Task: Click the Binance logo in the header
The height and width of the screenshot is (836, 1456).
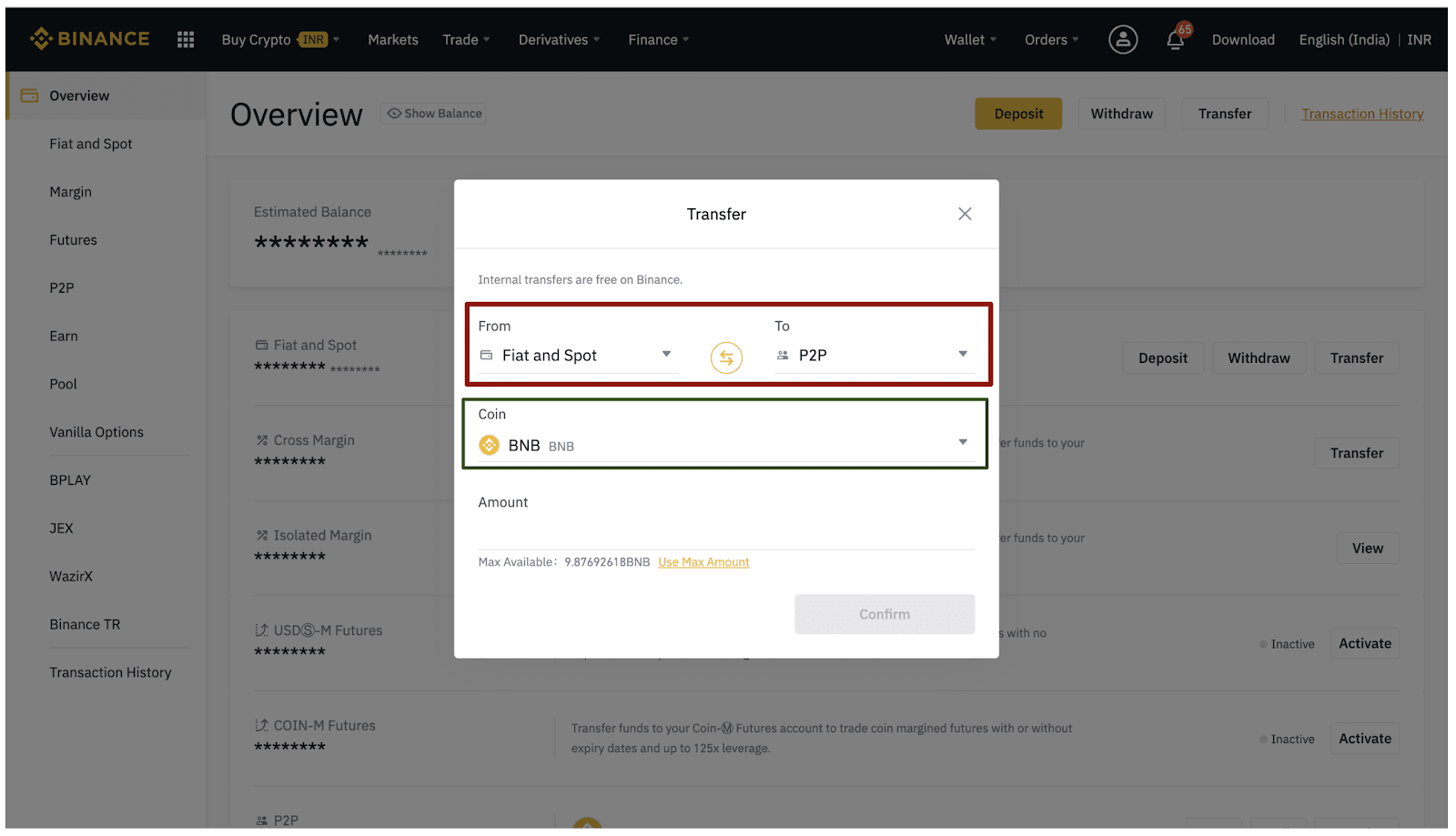Action: point(89,39)
